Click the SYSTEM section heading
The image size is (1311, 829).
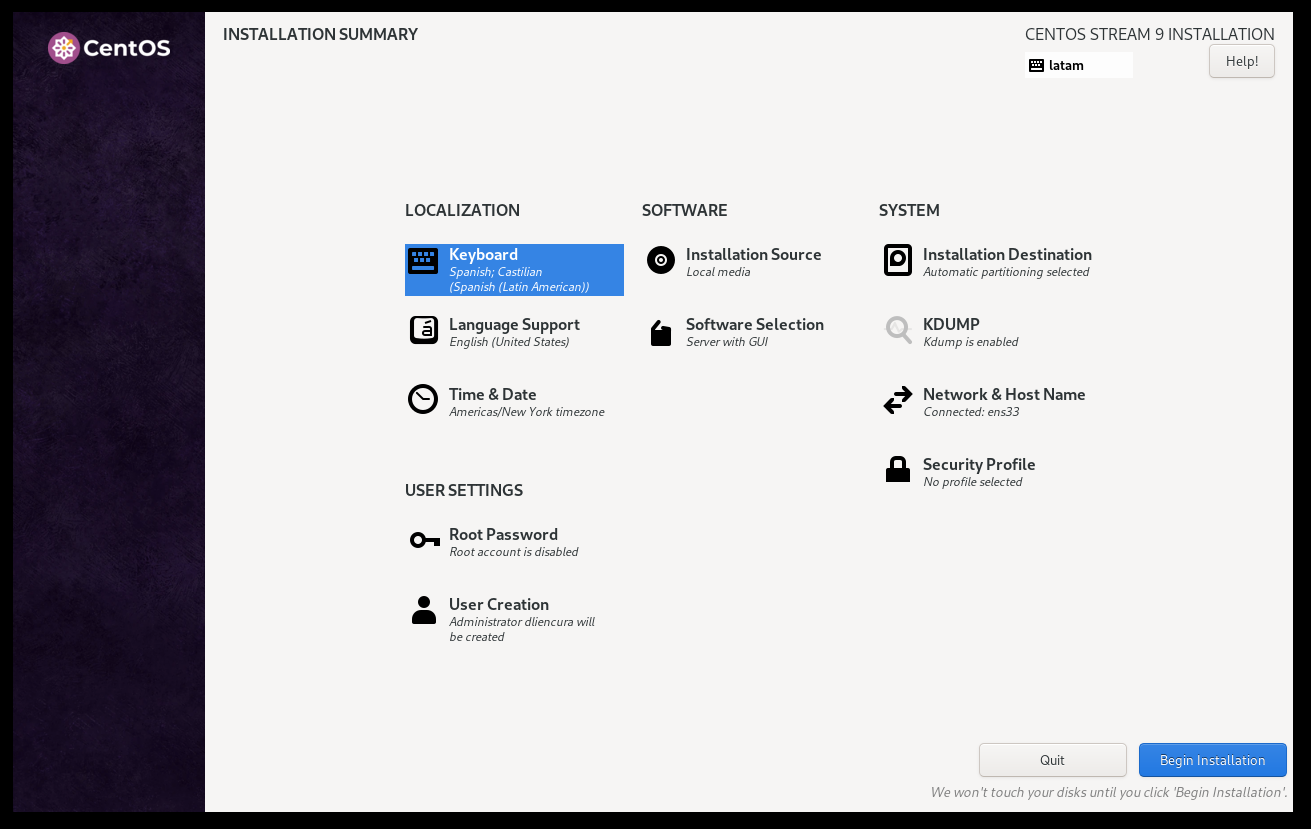coord(909,210)
